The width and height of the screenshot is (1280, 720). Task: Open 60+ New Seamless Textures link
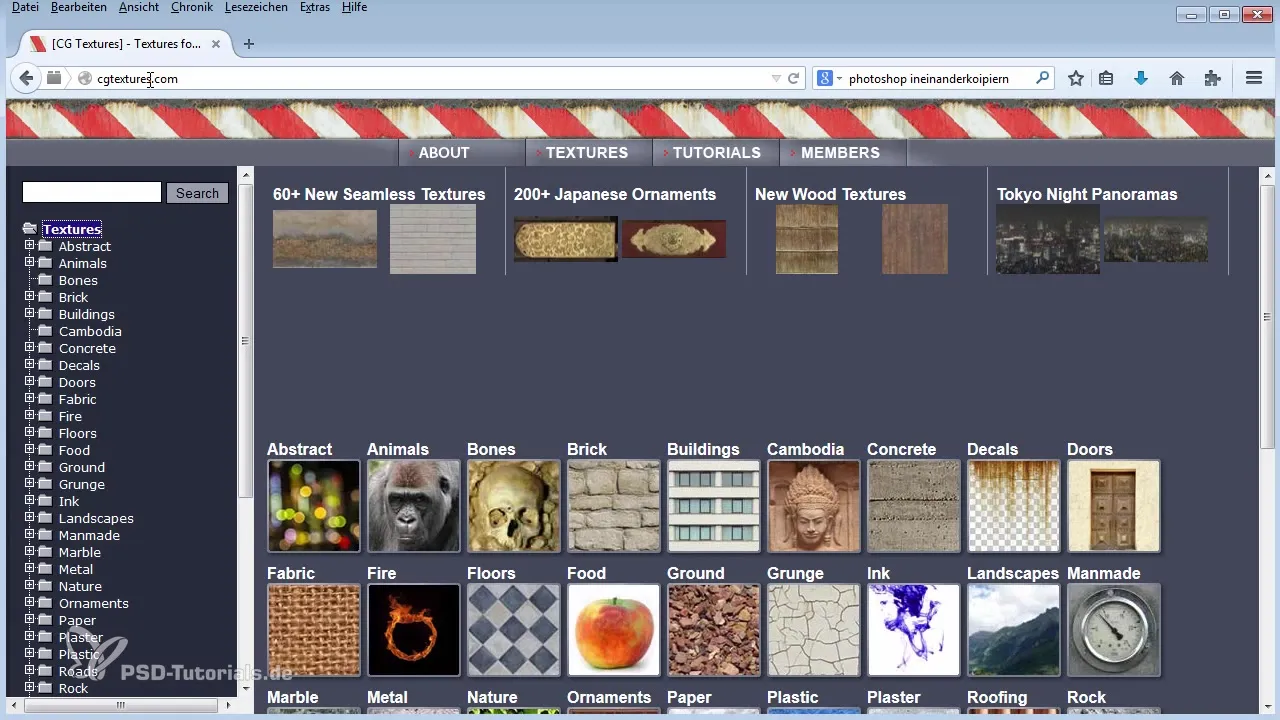click(x=379, y=194)
